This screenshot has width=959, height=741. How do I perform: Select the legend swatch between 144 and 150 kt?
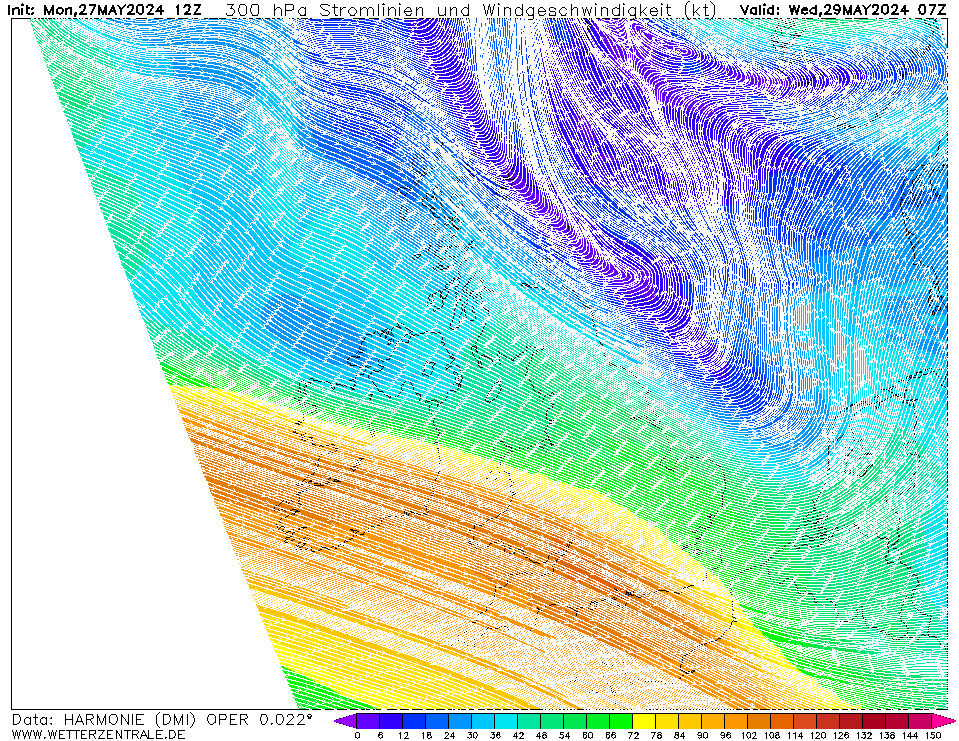(x=921, y=721)
